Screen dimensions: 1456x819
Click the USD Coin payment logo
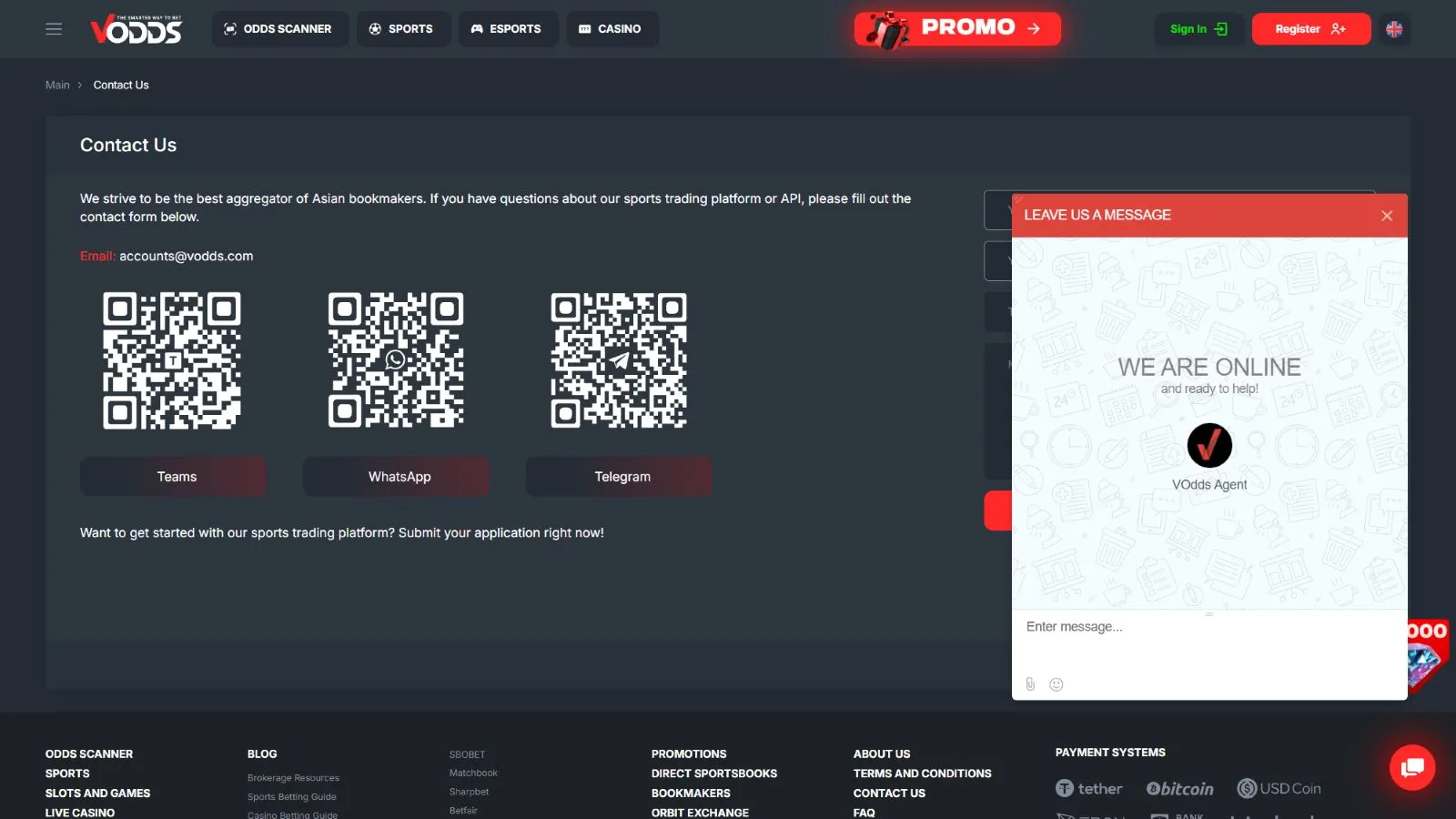point(1279,789)
